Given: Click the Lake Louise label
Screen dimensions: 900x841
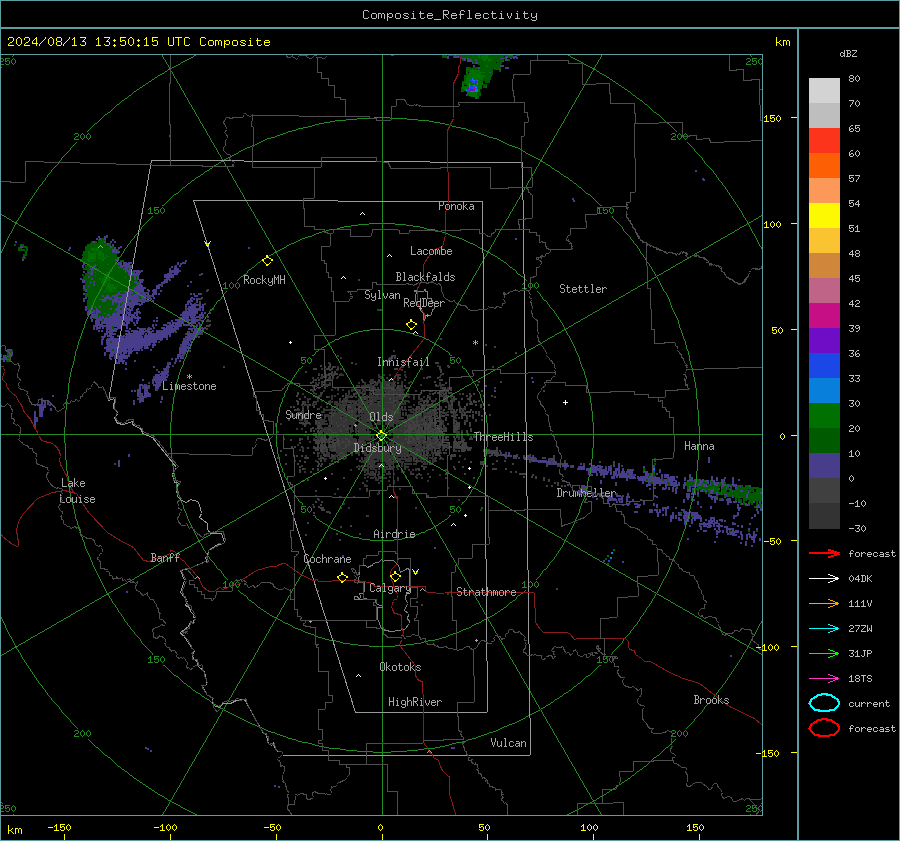Looking at the screenshot, I should [77, 491].
